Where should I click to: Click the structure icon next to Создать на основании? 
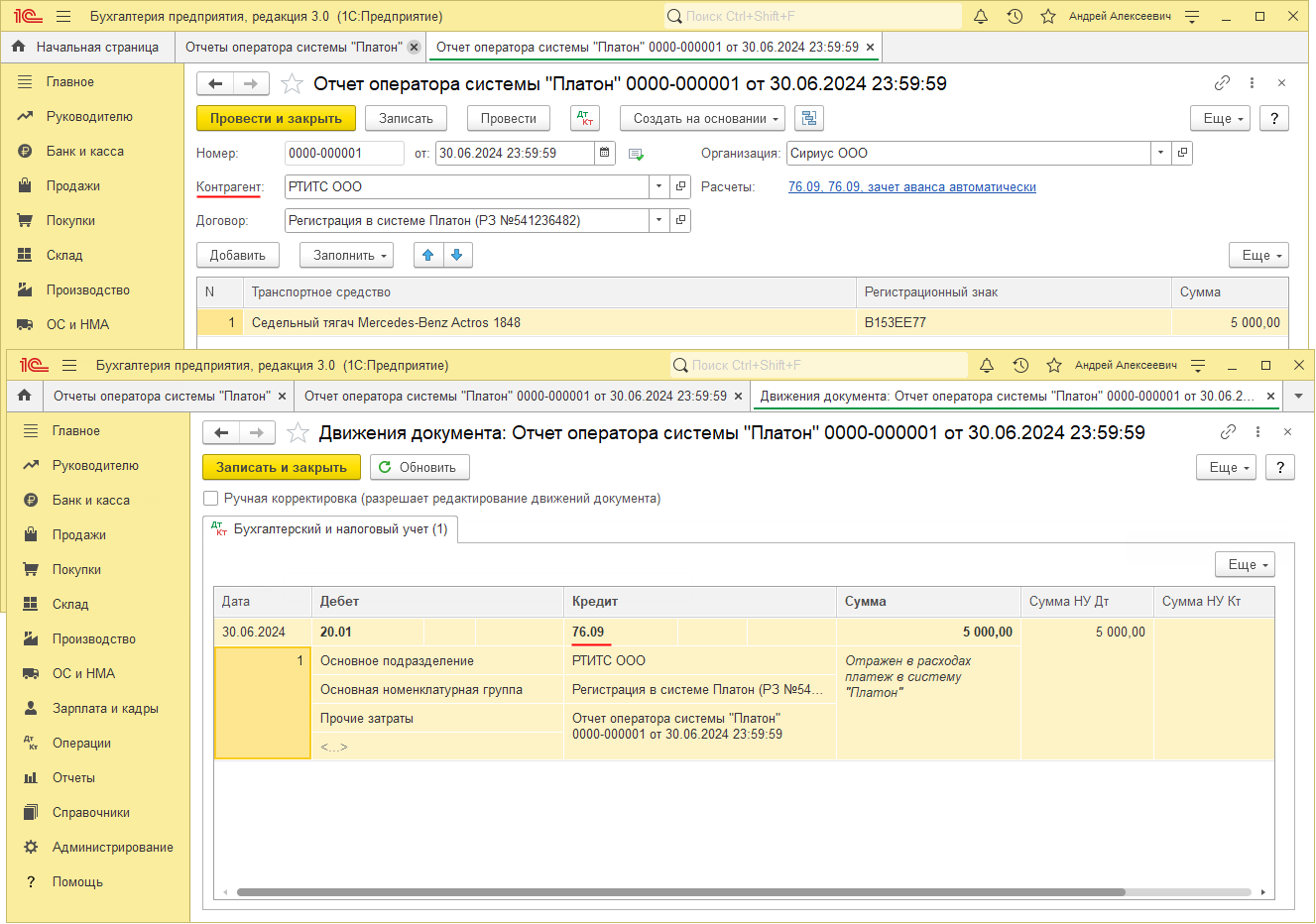[809, 118]
